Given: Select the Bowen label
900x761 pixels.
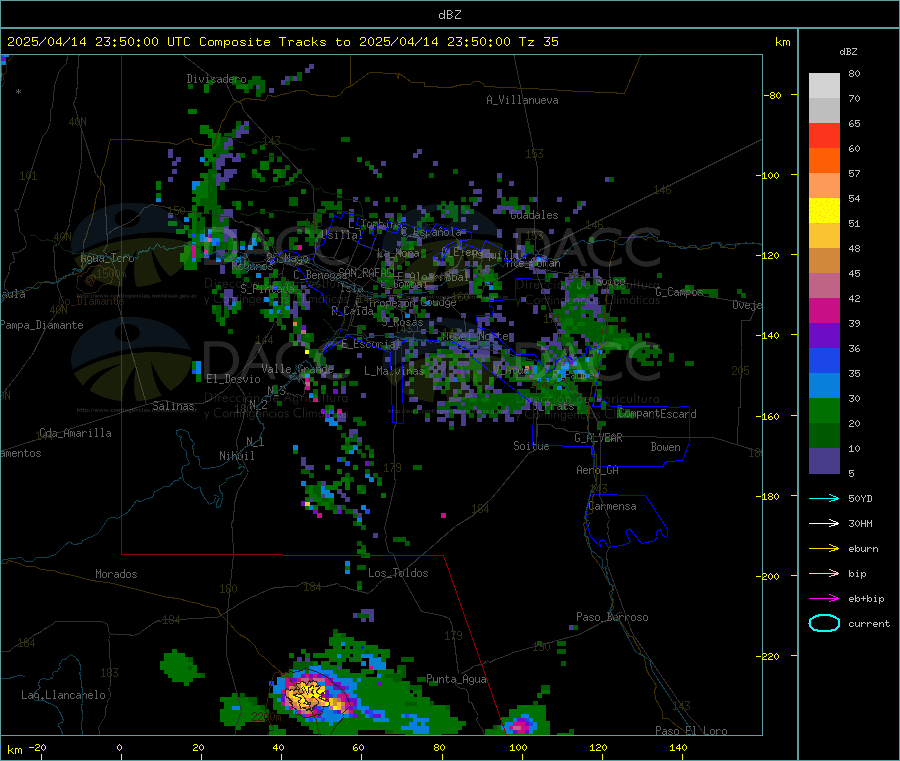Looking at the screenshot, I should click(665, 446).
